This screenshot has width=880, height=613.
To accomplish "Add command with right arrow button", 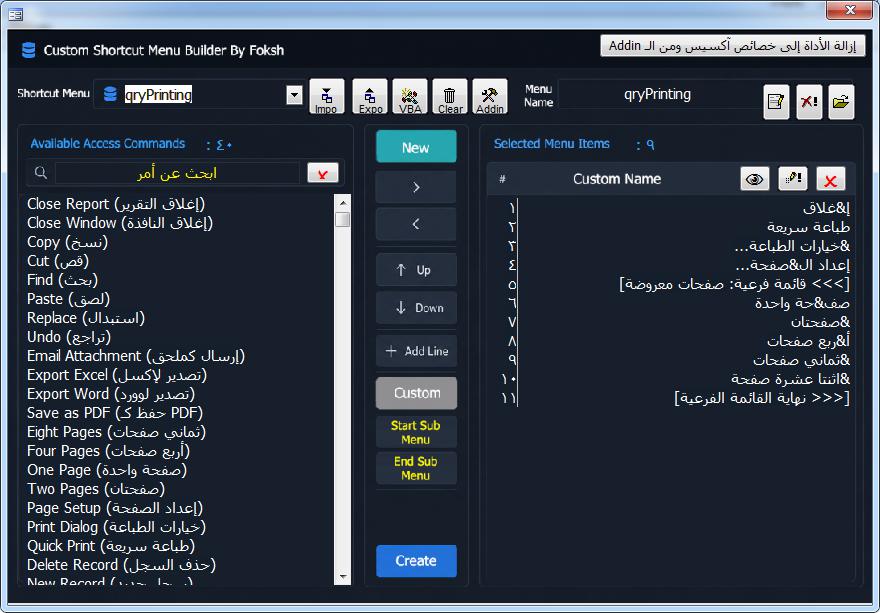I will tap(416, 187).
